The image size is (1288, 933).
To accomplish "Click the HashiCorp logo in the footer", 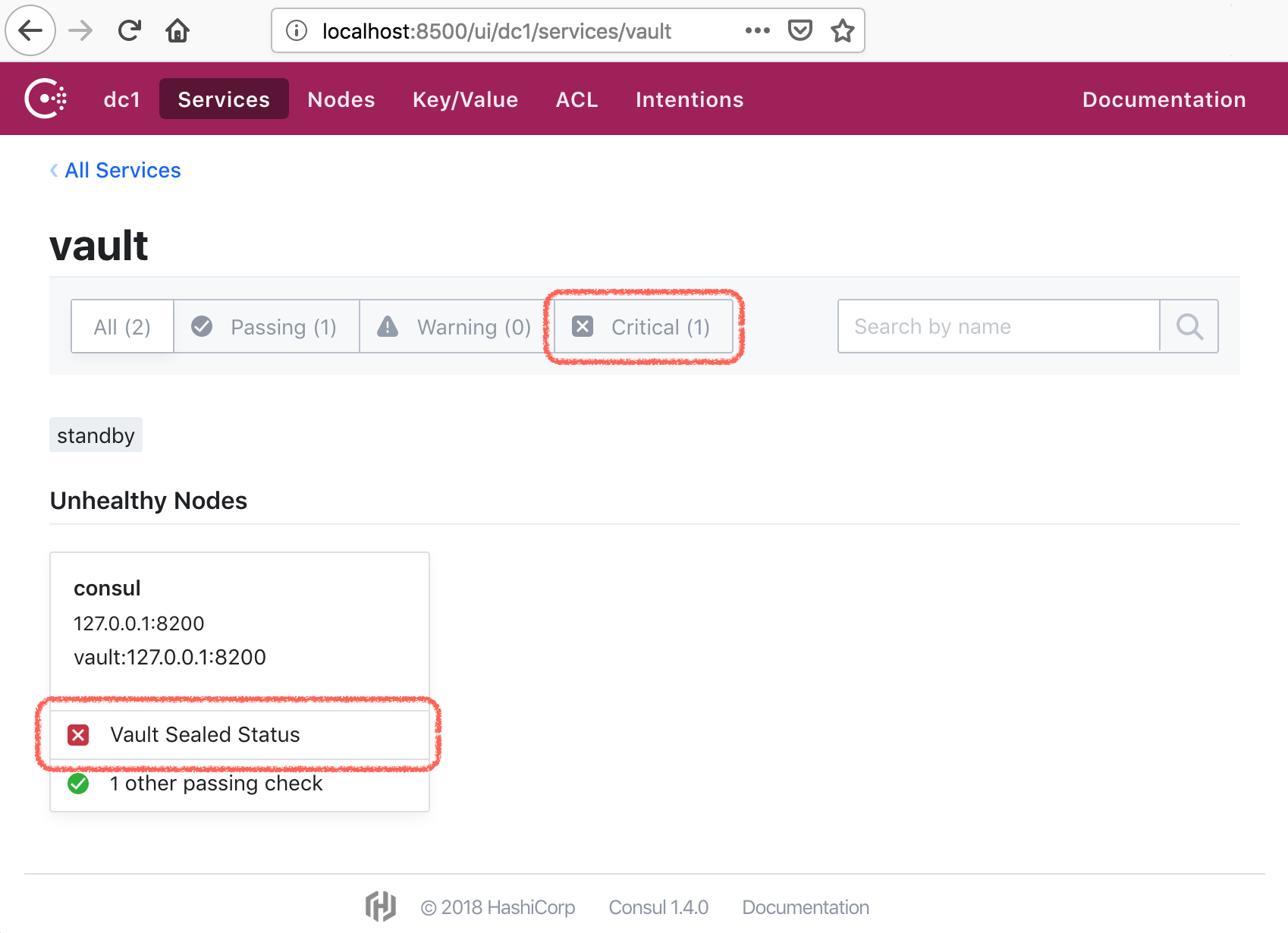I will pos(381,906).
